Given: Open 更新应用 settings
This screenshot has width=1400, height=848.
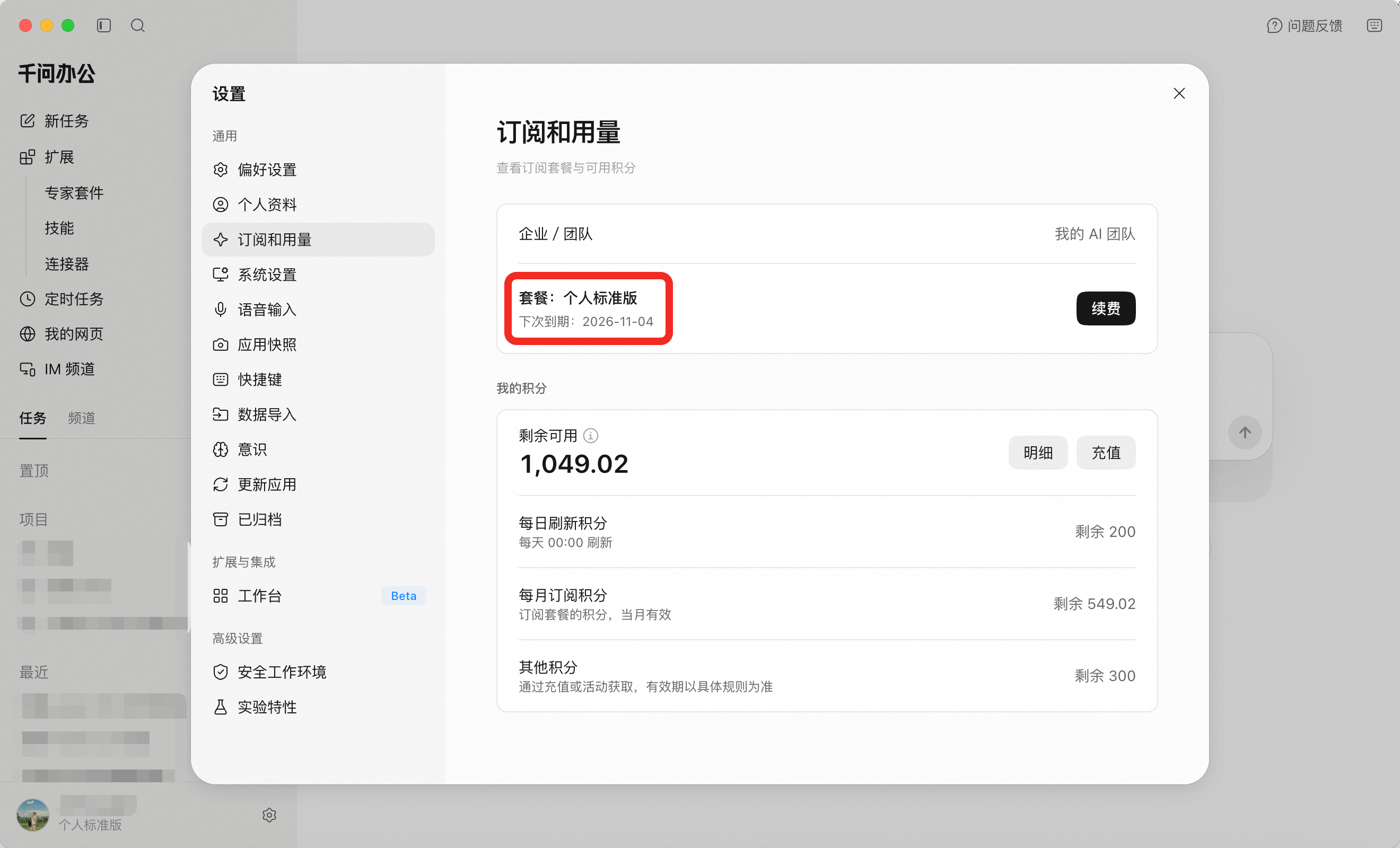Looking at the screenshot, I should tap(318, 484).
